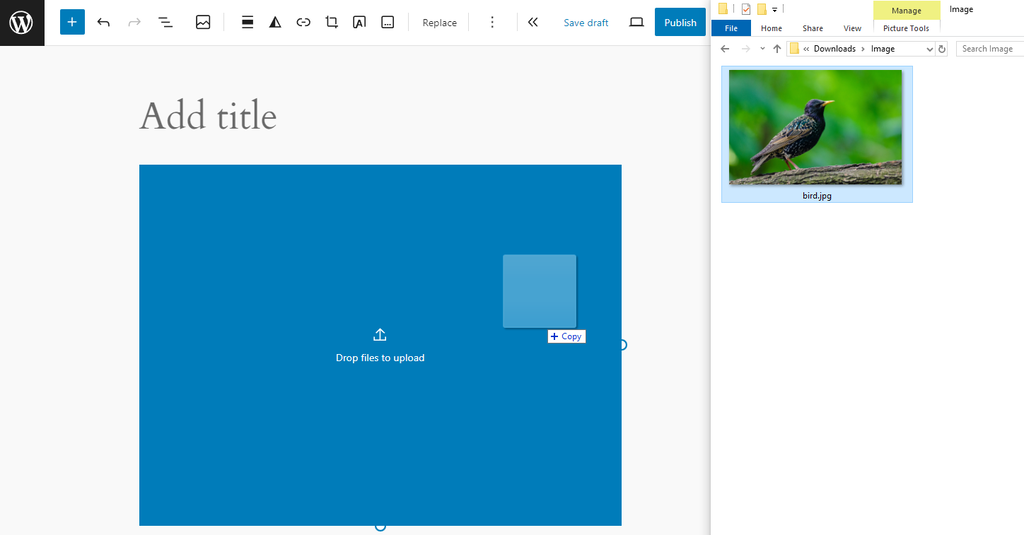Image resolution: width=1024 pixels, height=535 pixels.
Task: Undo the last editor action
Action: [x=103, y=22]
